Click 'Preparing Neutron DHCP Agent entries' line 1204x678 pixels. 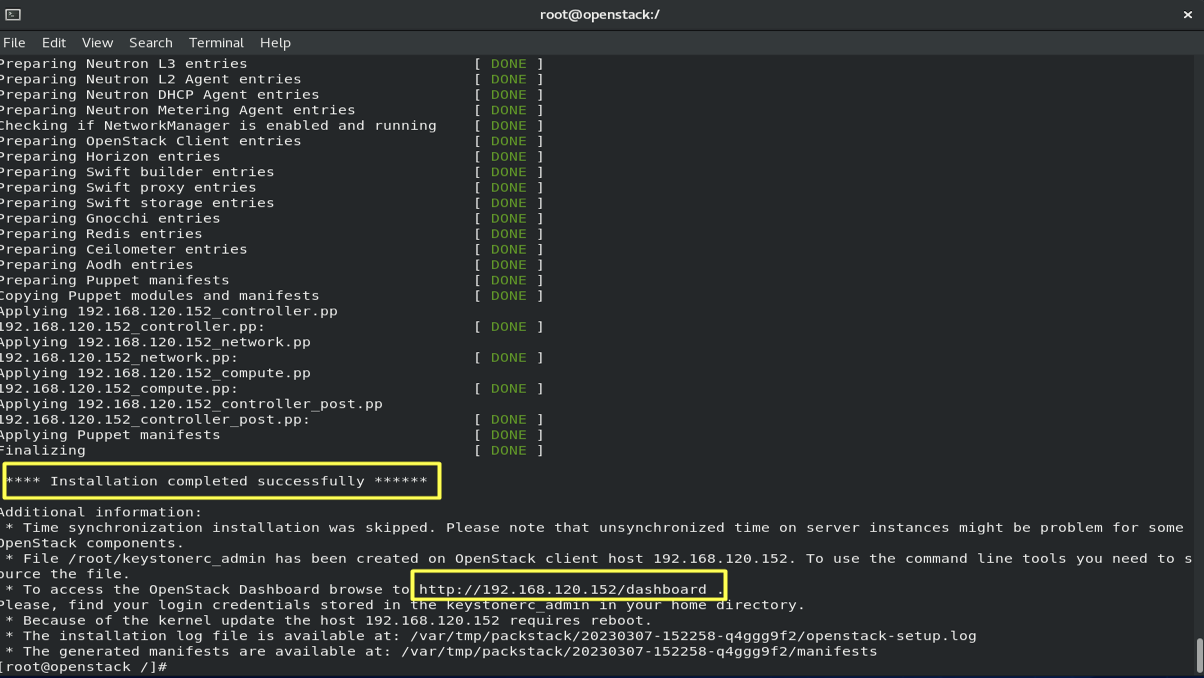(159, 95)
